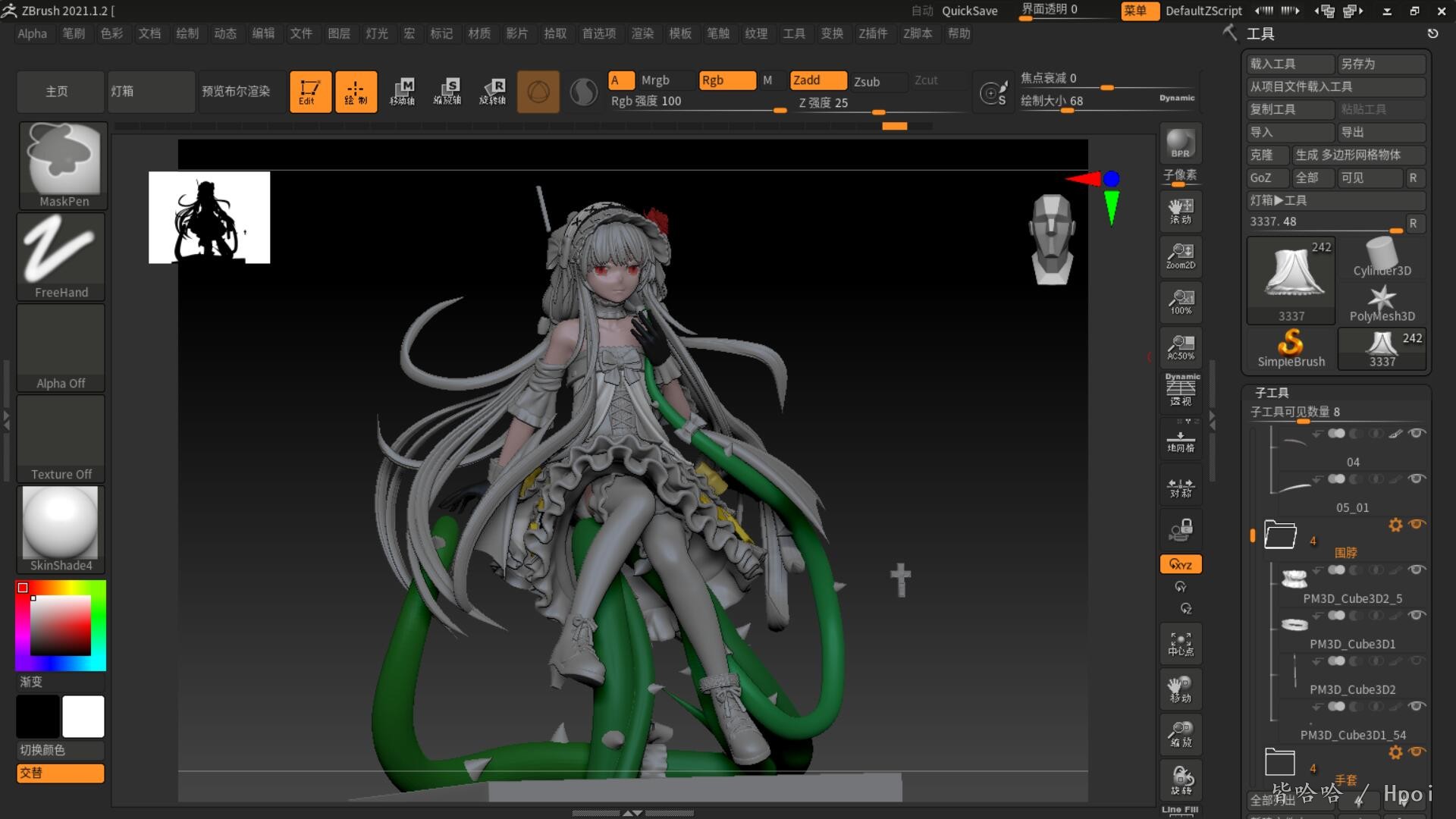Click the 交替 (Alternate) color button
1456x819 pixels.
tap(61, 773)
